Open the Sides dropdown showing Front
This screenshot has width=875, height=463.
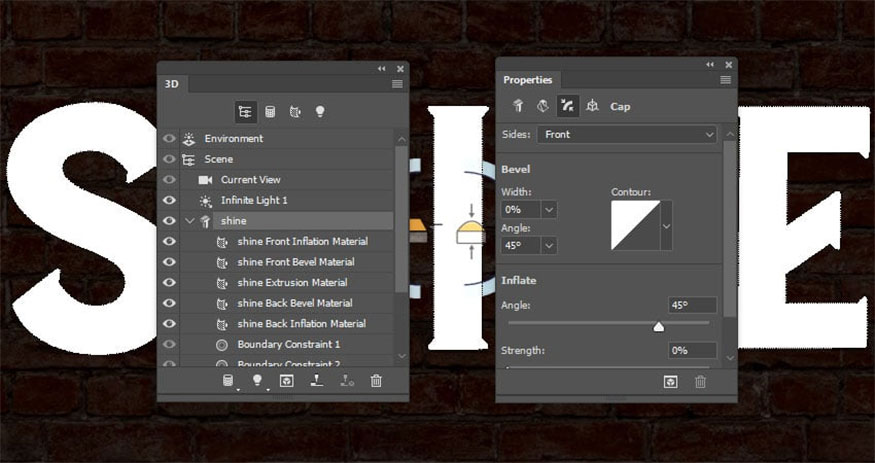pos(627,134)
